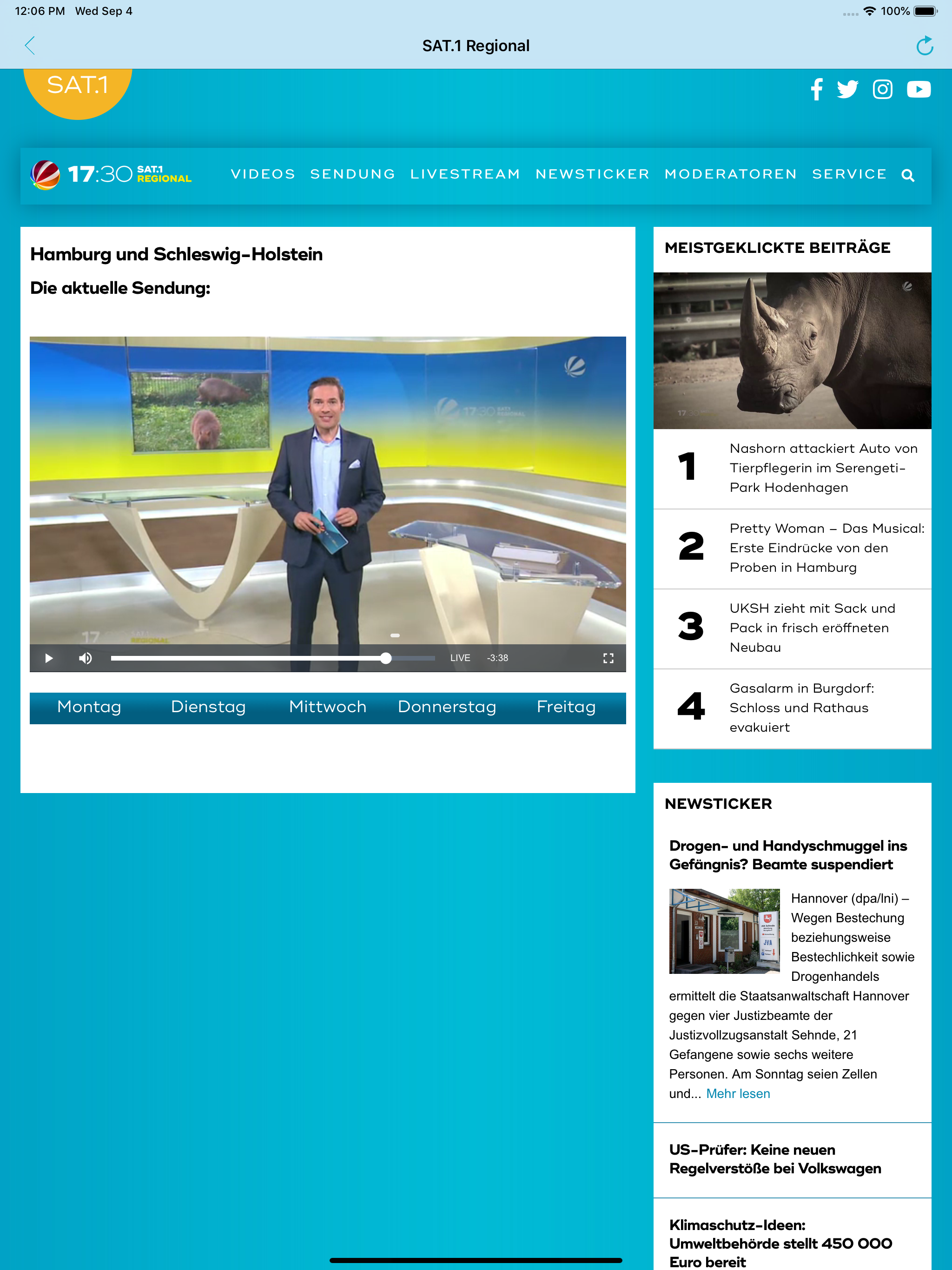Image resolution: width=952 pixels, height=1270 pixels.
Task: Select the Dienstag tab
Action: [x=208, y=708]
